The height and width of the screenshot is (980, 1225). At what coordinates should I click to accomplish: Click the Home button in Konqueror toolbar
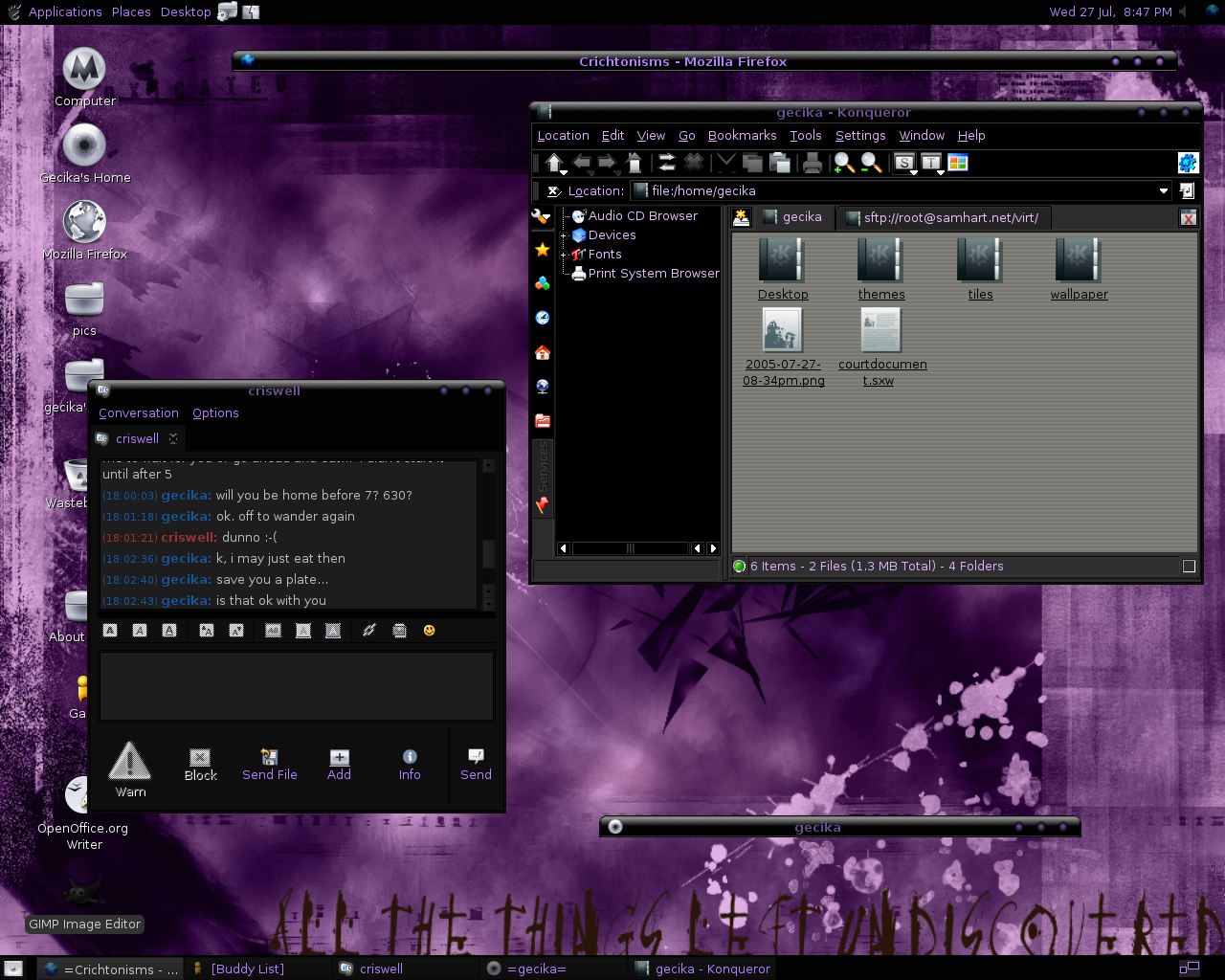pos(634,163)
